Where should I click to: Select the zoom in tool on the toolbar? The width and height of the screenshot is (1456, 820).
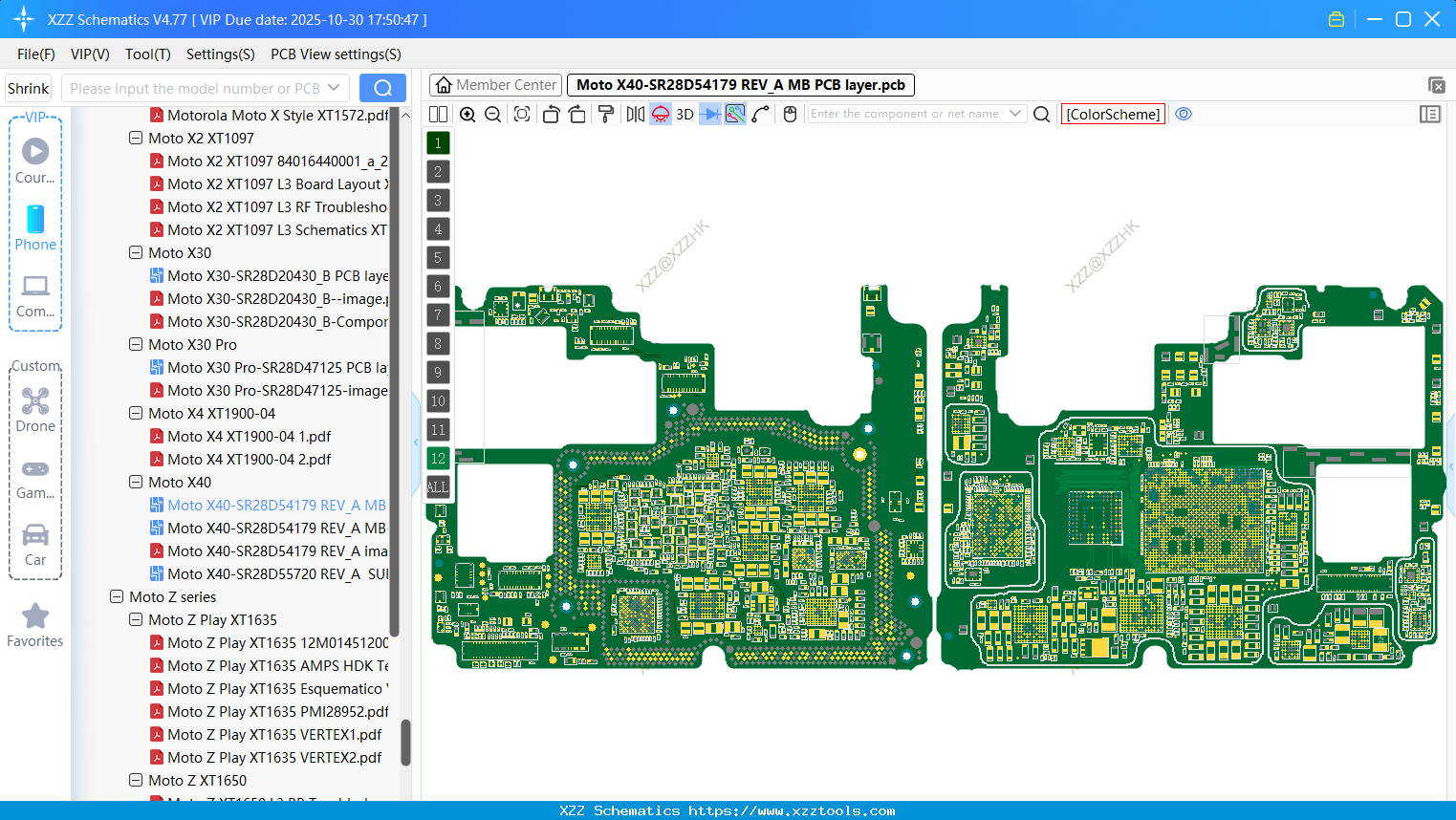[467, 114]
